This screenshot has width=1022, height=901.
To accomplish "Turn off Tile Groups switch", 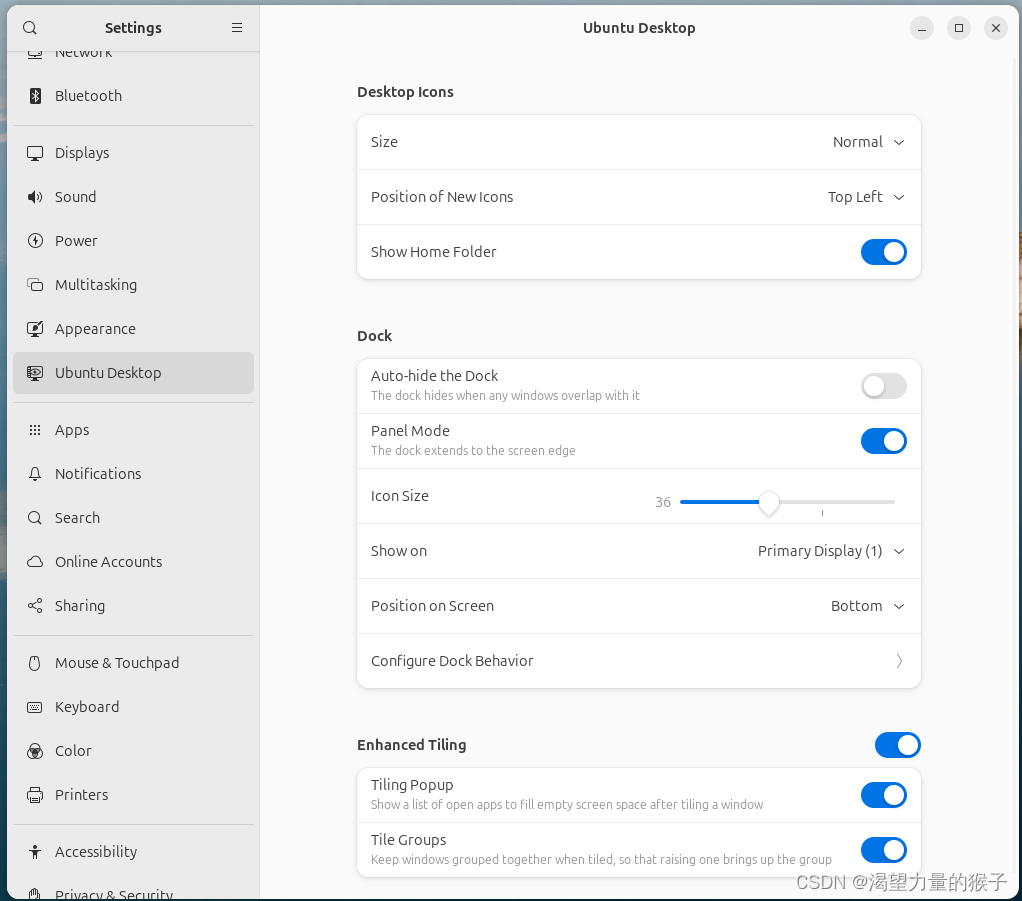I will pos(883,850).
